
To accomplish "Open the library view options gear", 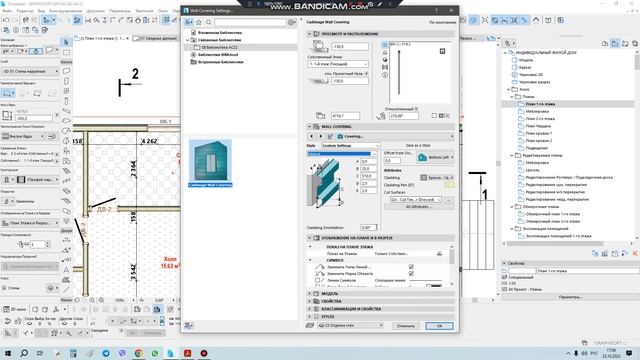I will point(291,22).
